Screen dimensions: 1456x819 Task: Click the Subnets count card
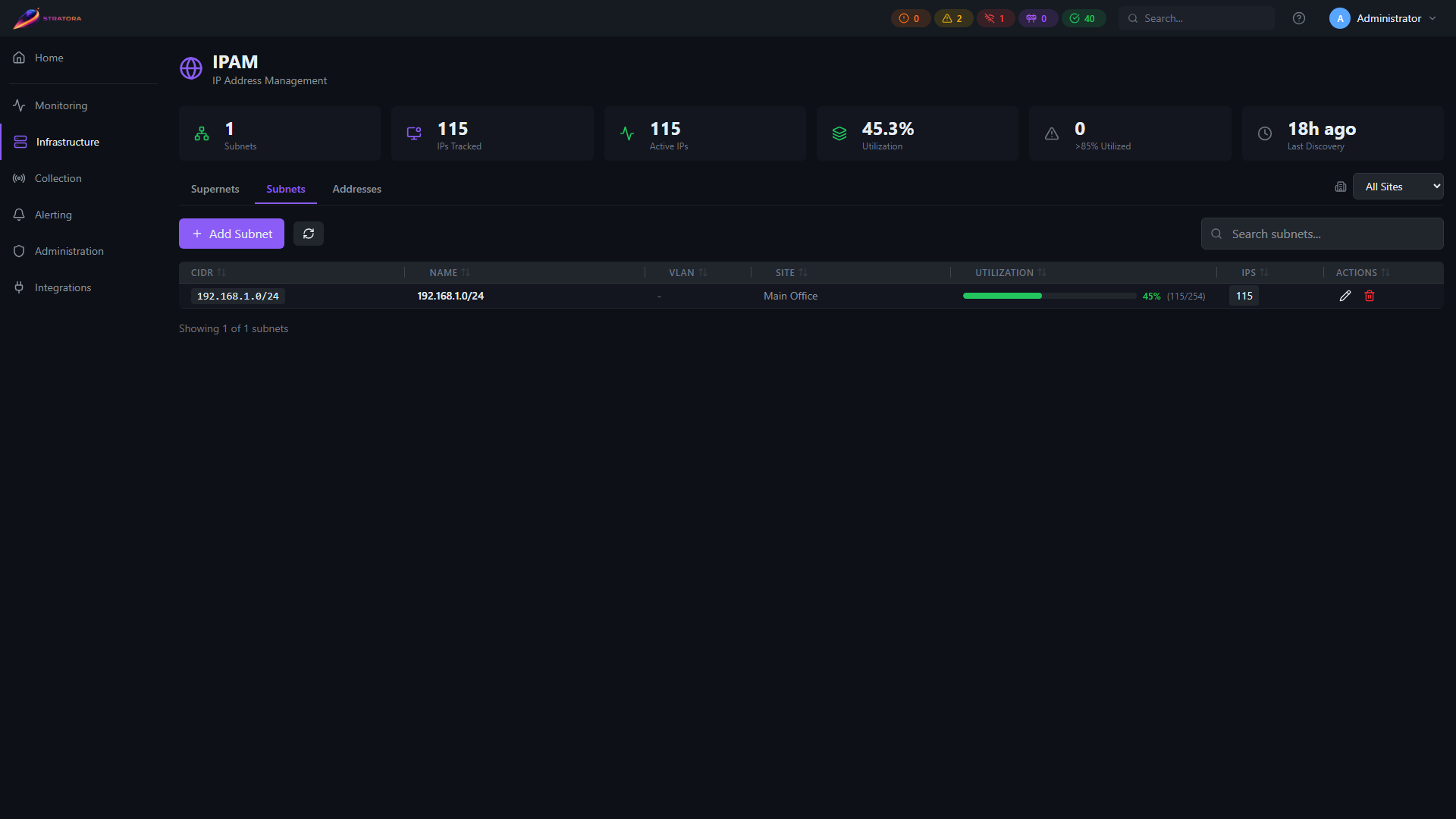pyautogui.click(x=280, y=133)
